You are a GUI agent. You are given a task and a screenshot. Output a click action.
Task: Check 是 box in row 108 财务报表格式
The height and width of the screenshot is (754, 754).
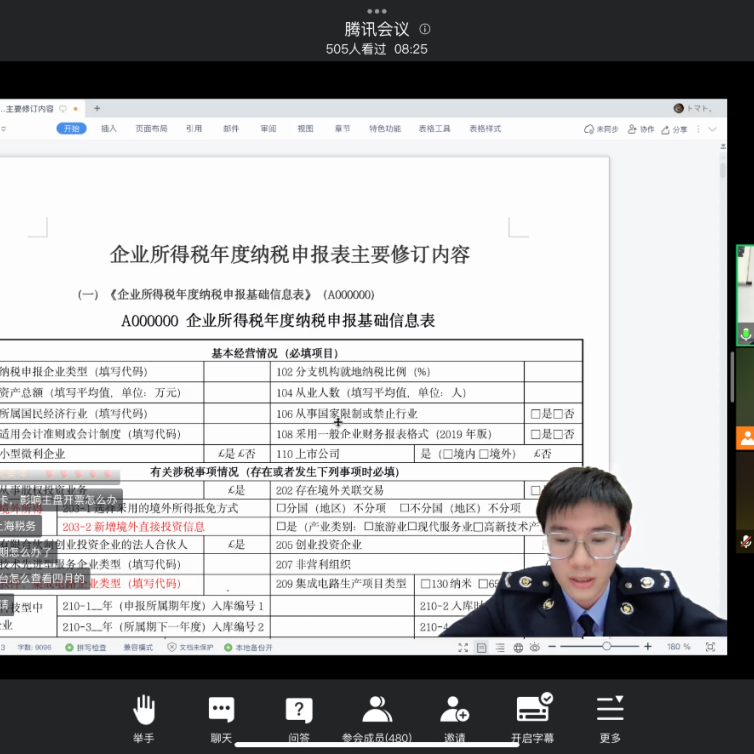click(536, 434)
